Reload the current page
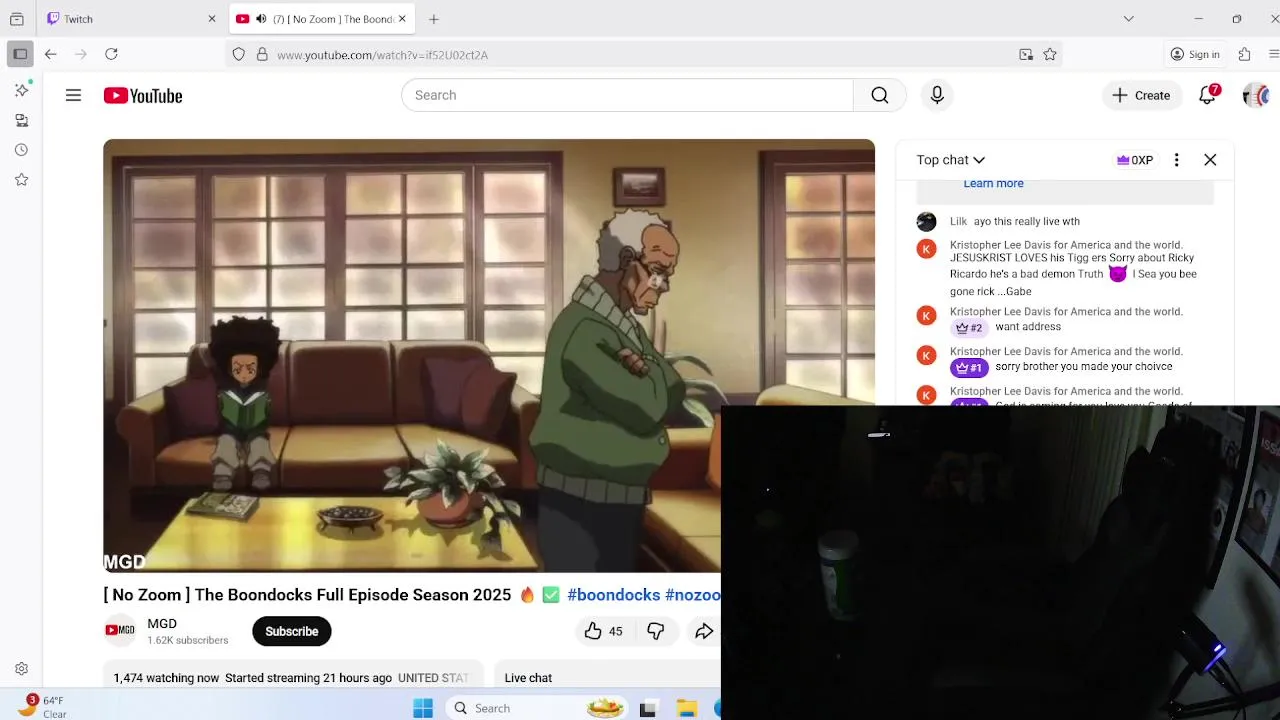This screenshot has width=1280, height=720. pos(111,54)
